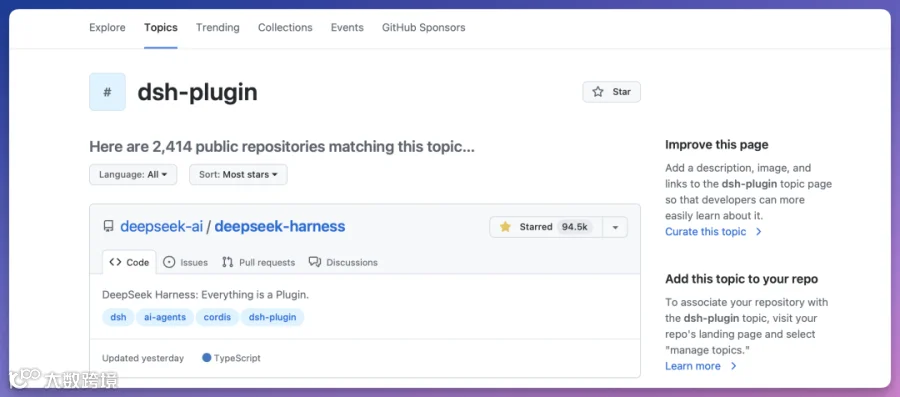Switch to the Trending tab
The image size is (900, 397).
point(218,28)
